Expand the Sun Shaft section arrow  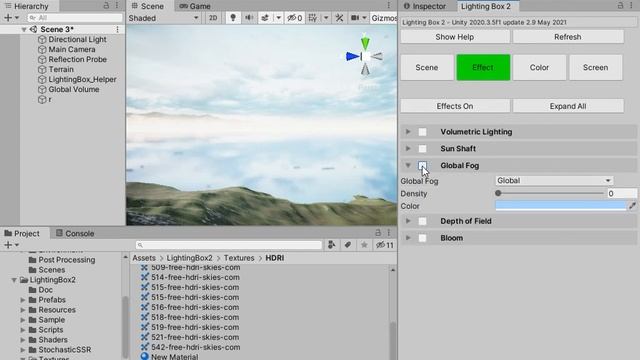click(408, 149)
